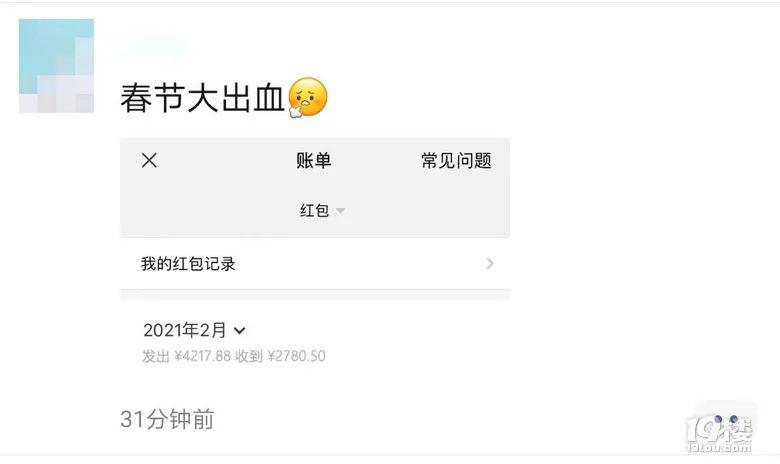Click the 账单 page title
780x464 pixels.
(313, 161)
